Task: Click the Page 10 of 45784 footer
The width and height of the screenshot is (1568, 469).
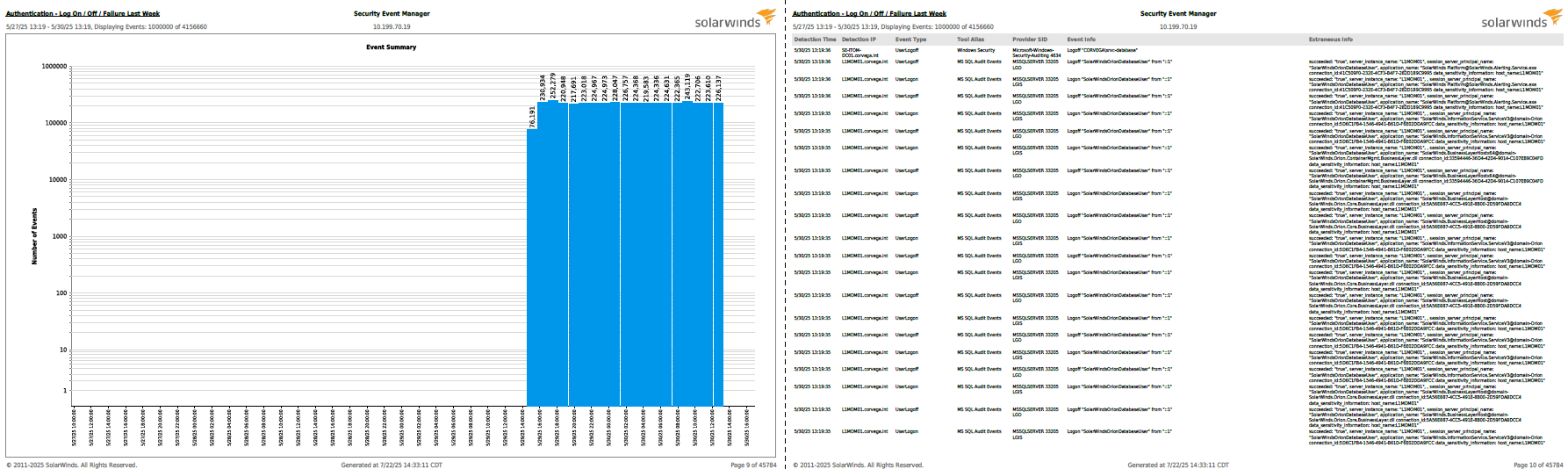Action: (1538, 465)
